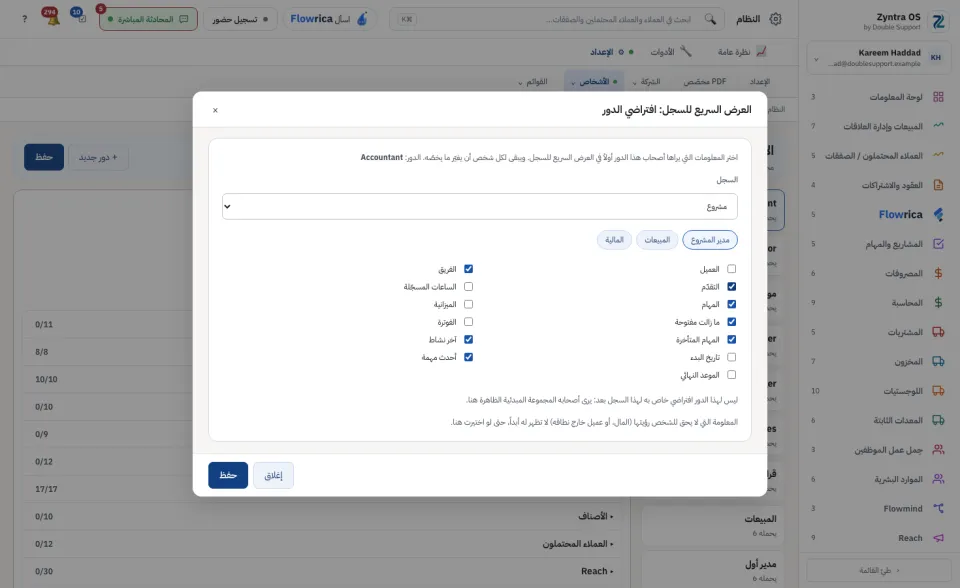Uncheck أحدث مهمة checkbox
960x588 pixels.
point(468,357)
